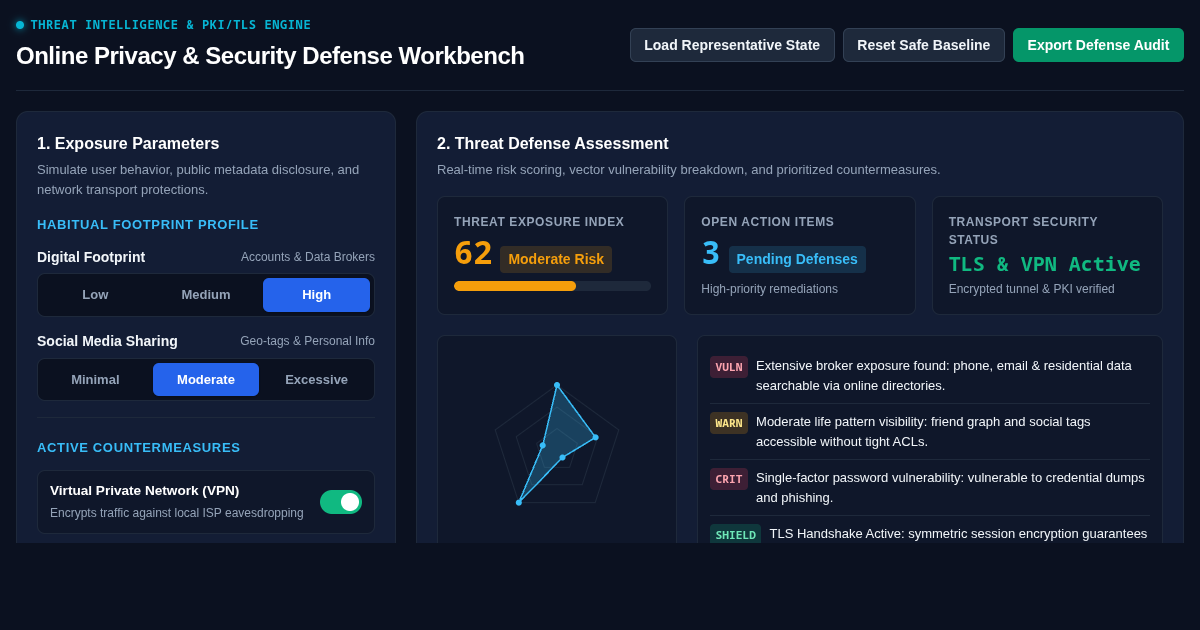Click the open action items count 3
The image size is (1200, 630).
tap(710, 253)
